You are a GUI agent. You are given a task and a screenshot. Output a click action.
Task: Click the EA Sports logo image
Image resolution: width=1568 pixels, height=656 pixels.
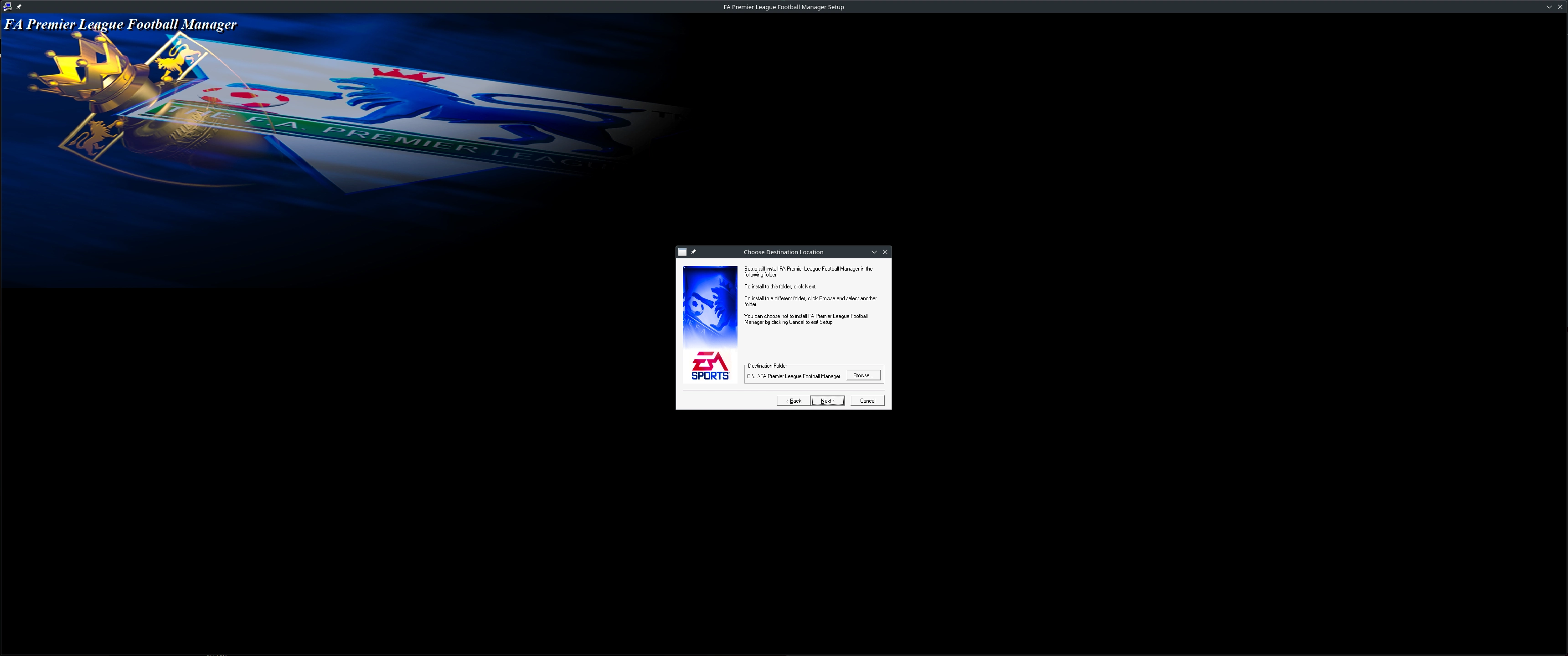point(710,366)
